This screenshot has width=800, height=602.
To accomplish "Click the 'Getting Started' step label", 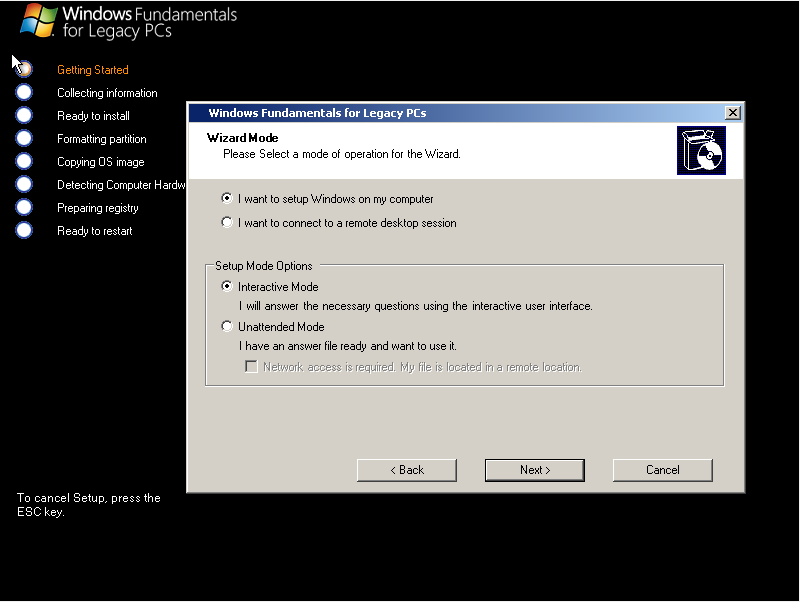I will [x=93, y=70].
